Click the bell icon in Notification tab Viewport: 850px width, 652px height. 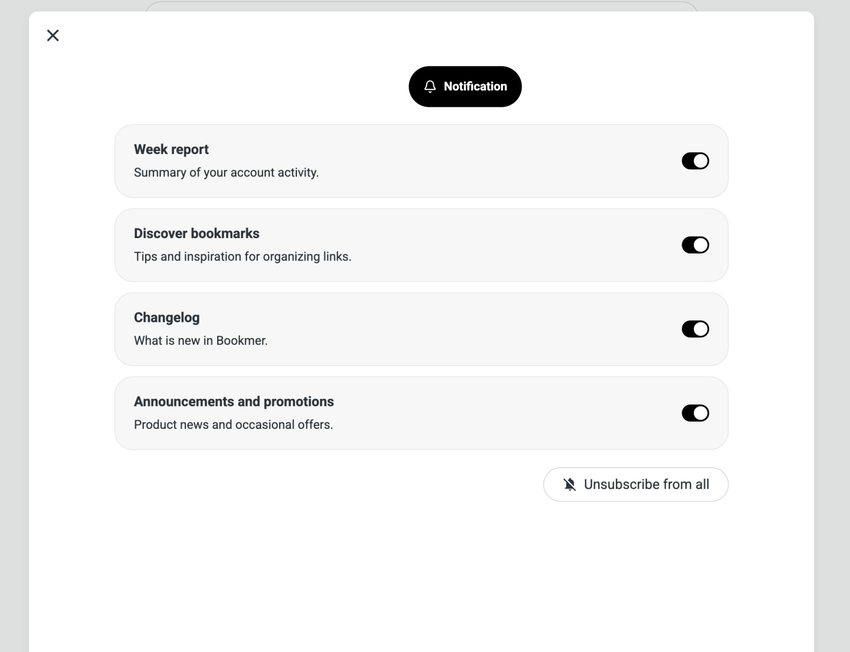tap(430, 87)
